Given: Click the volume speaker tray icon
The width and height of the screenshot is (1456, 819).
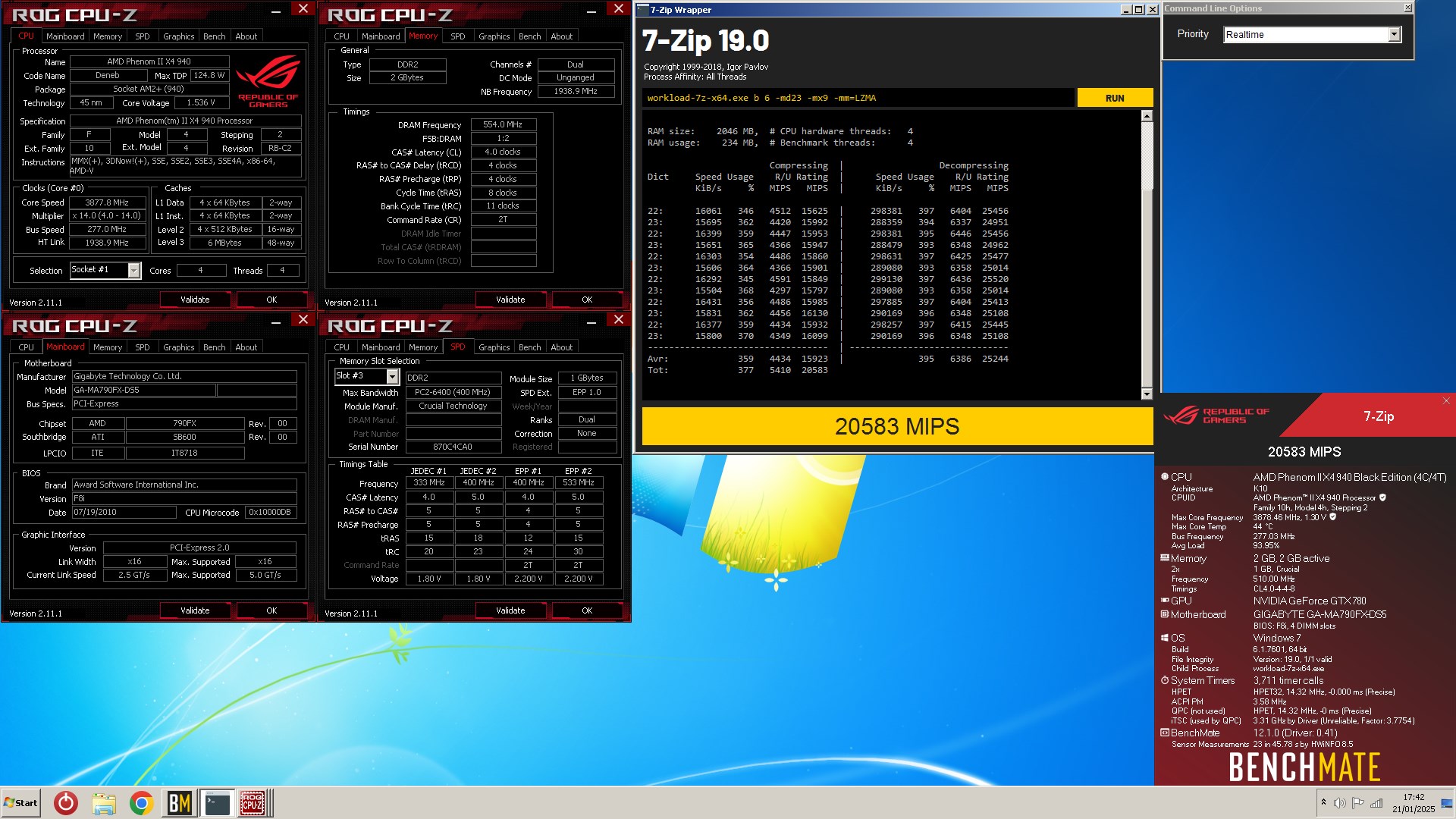Looking at the screenshot, I should coord(1340,802).
